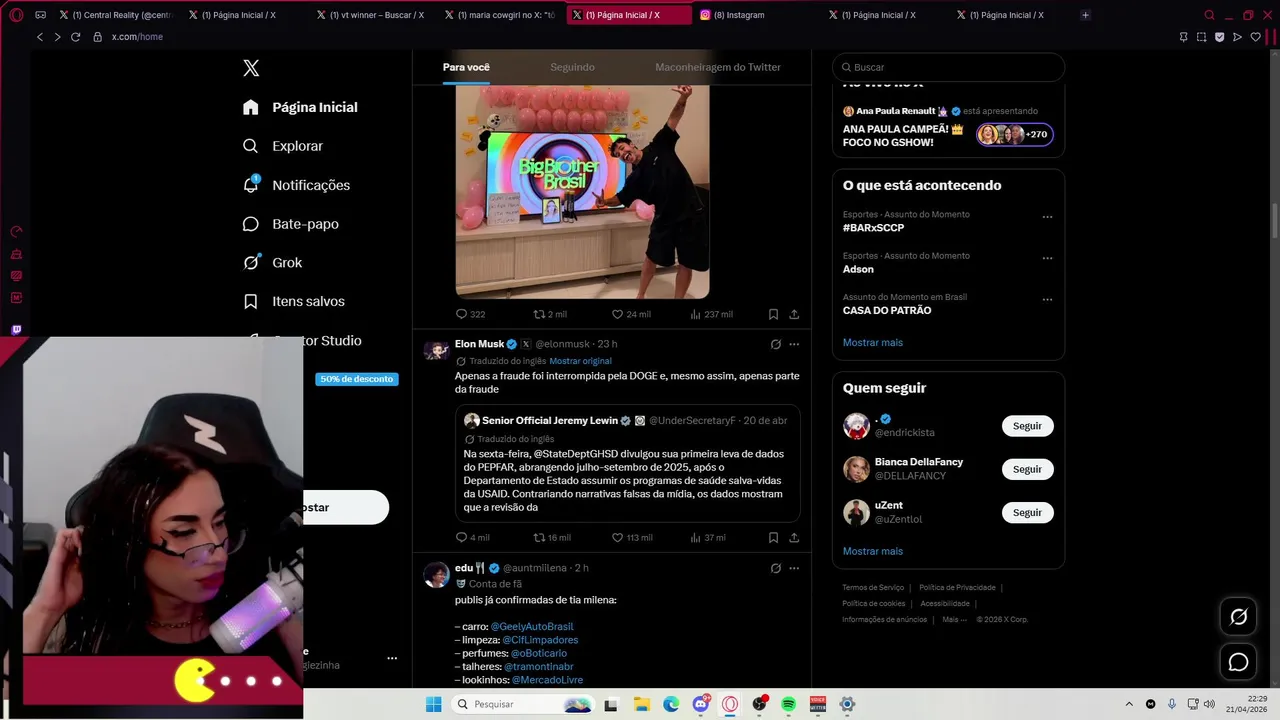Bookmark Elon Musk's post
The height and width of the screenshot is (720, 1280).
773,537
